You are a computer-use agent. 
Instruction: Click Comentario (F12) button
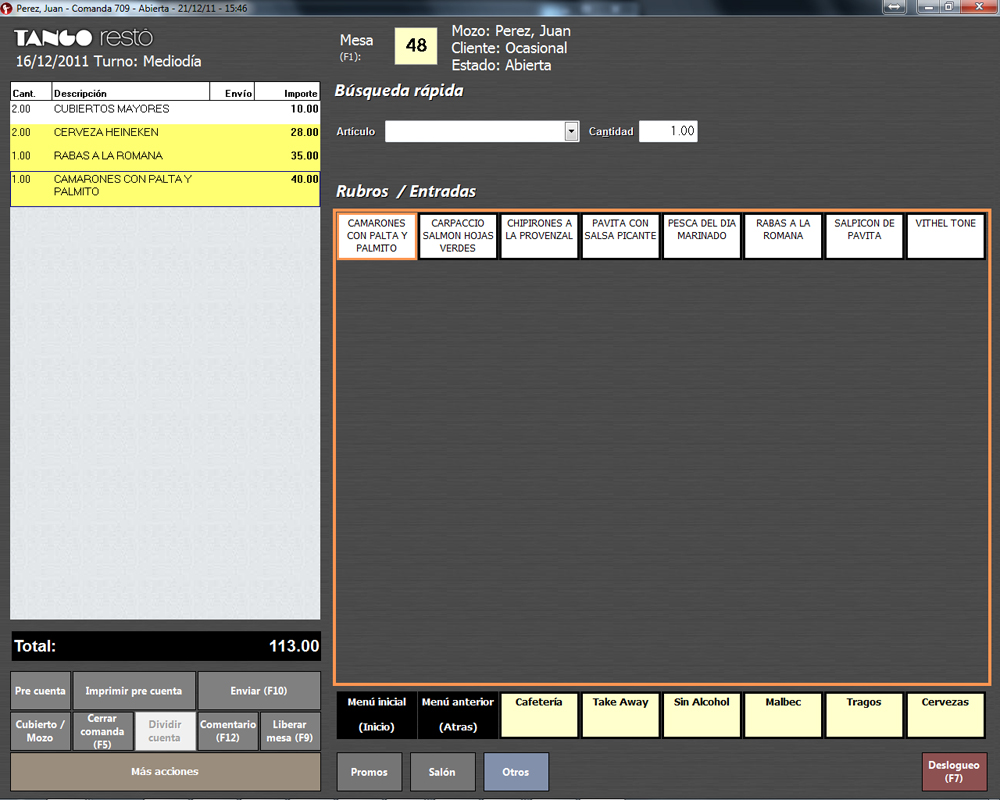point(228,731)
